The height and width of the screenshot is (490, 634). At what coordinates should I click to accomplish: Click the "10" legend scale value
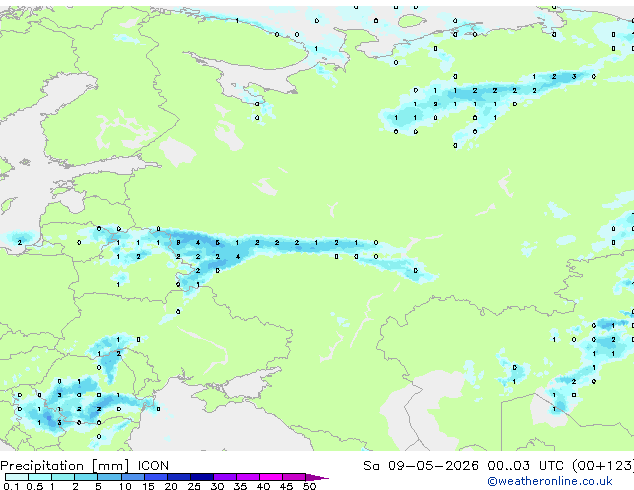coord(125,486)
